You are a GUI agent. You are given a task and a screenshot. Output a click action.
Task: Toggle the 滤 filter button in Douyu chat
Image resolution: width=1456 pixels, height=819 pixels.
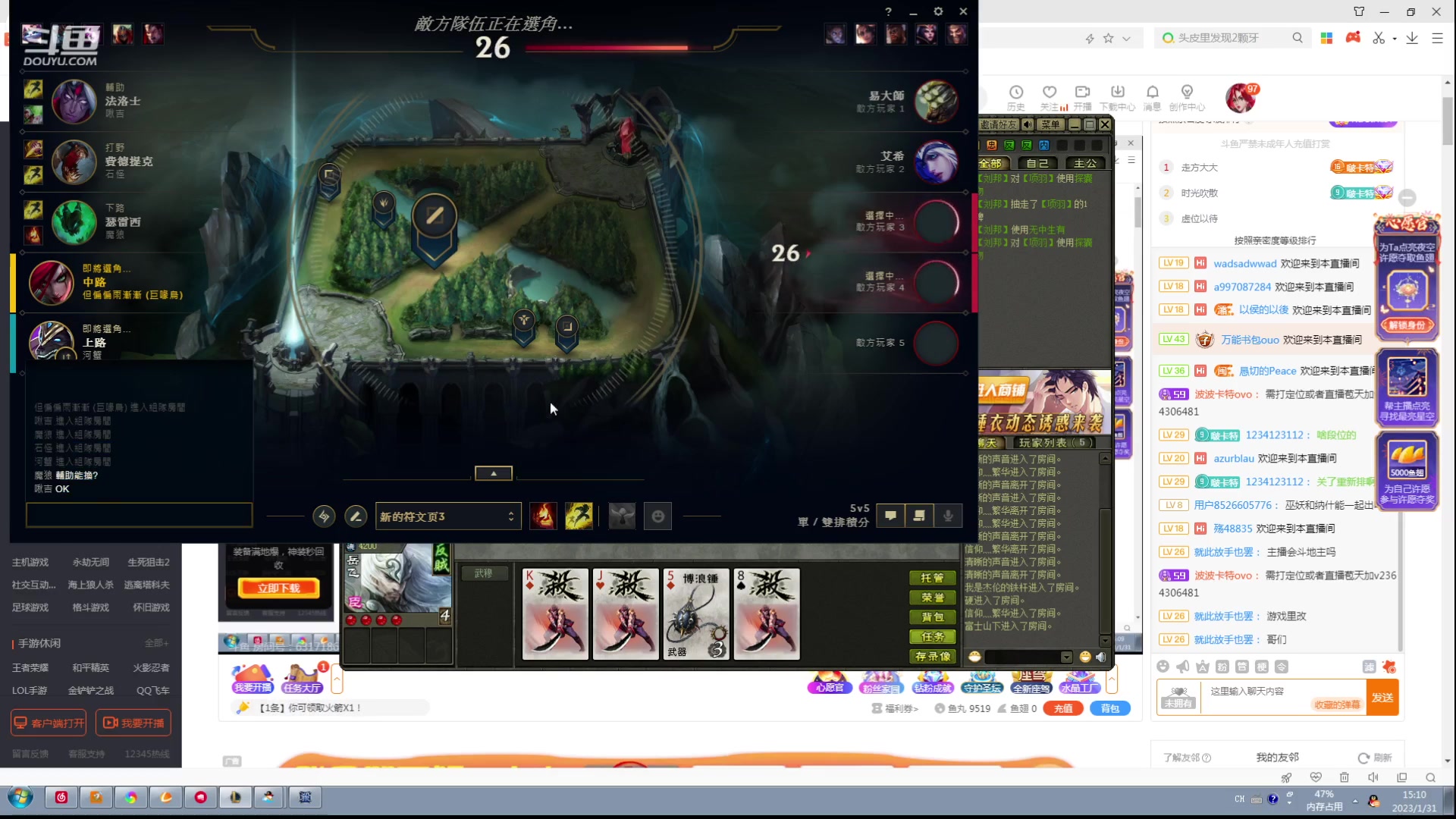click(x=1369, y=667)
